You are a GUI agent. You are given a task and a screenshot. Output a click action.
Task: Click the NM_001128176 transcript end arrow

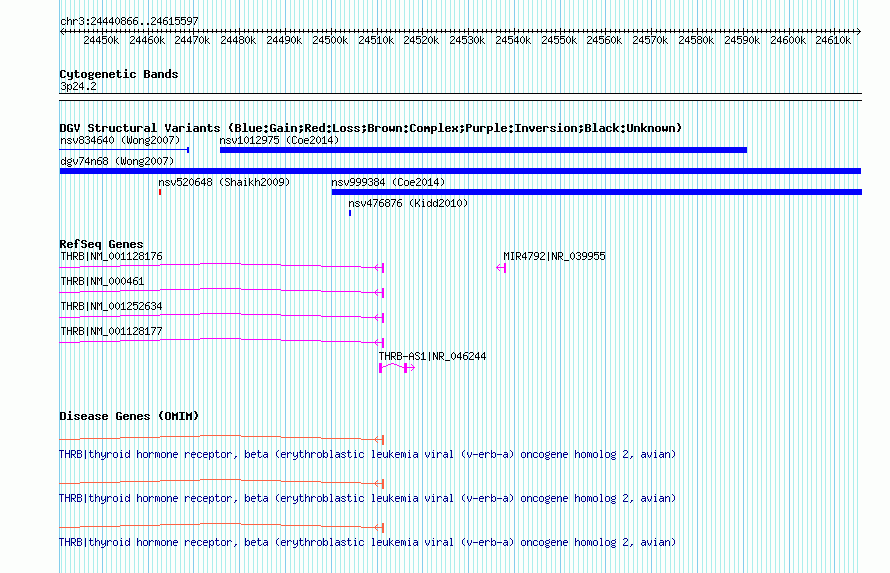380,268
